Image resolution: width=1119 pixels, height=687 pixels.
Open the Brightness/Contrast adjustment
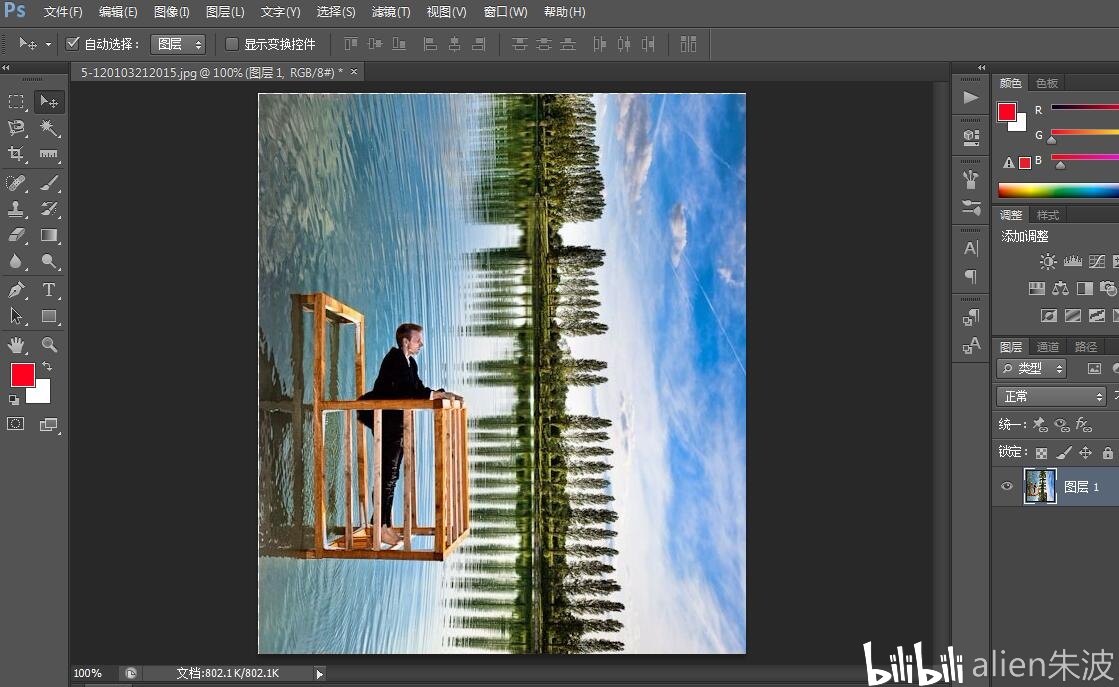(1048, 262)
